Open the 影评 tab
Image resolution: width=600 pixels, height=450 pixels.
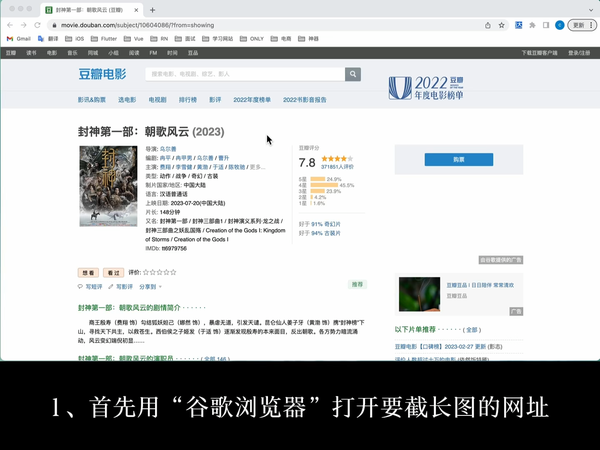215,100
